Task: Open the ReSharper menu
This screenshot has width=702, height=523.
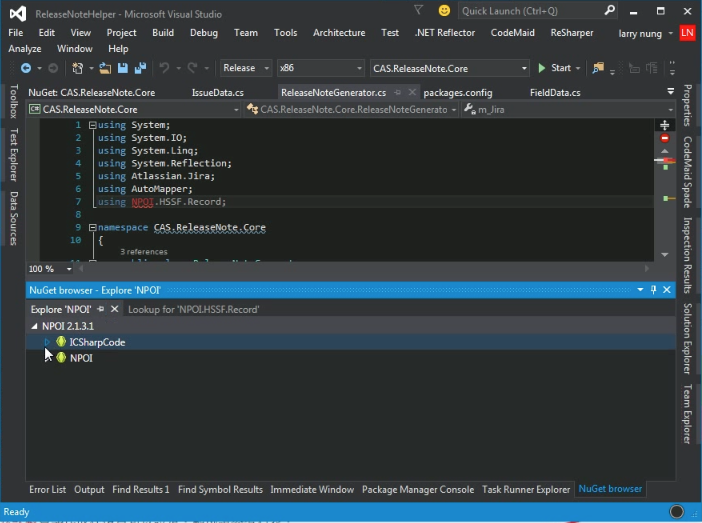Action: pos(572,33)
